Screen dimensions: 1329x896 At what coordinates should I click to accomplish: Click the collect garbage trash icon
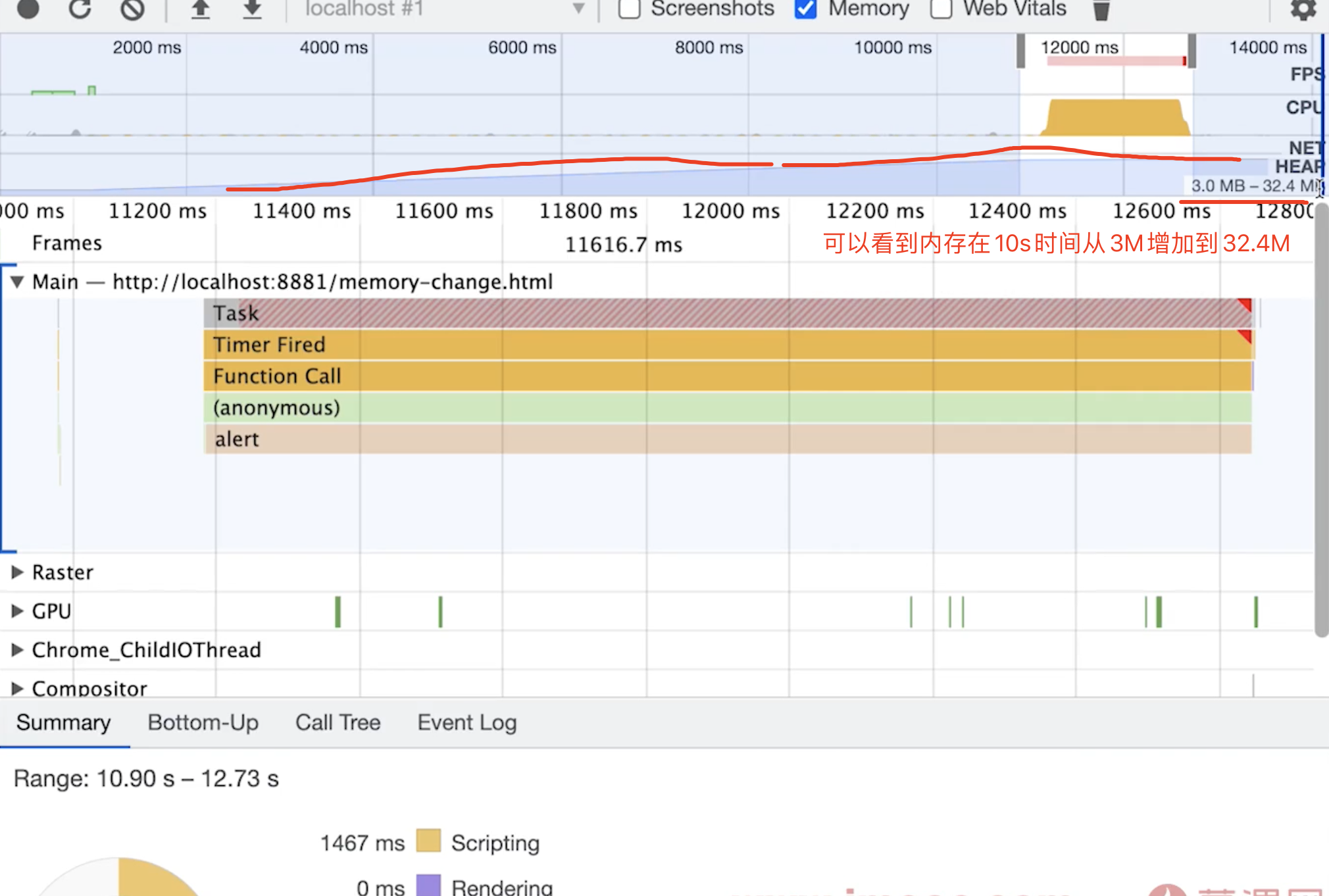click(x=1101, y=9)
